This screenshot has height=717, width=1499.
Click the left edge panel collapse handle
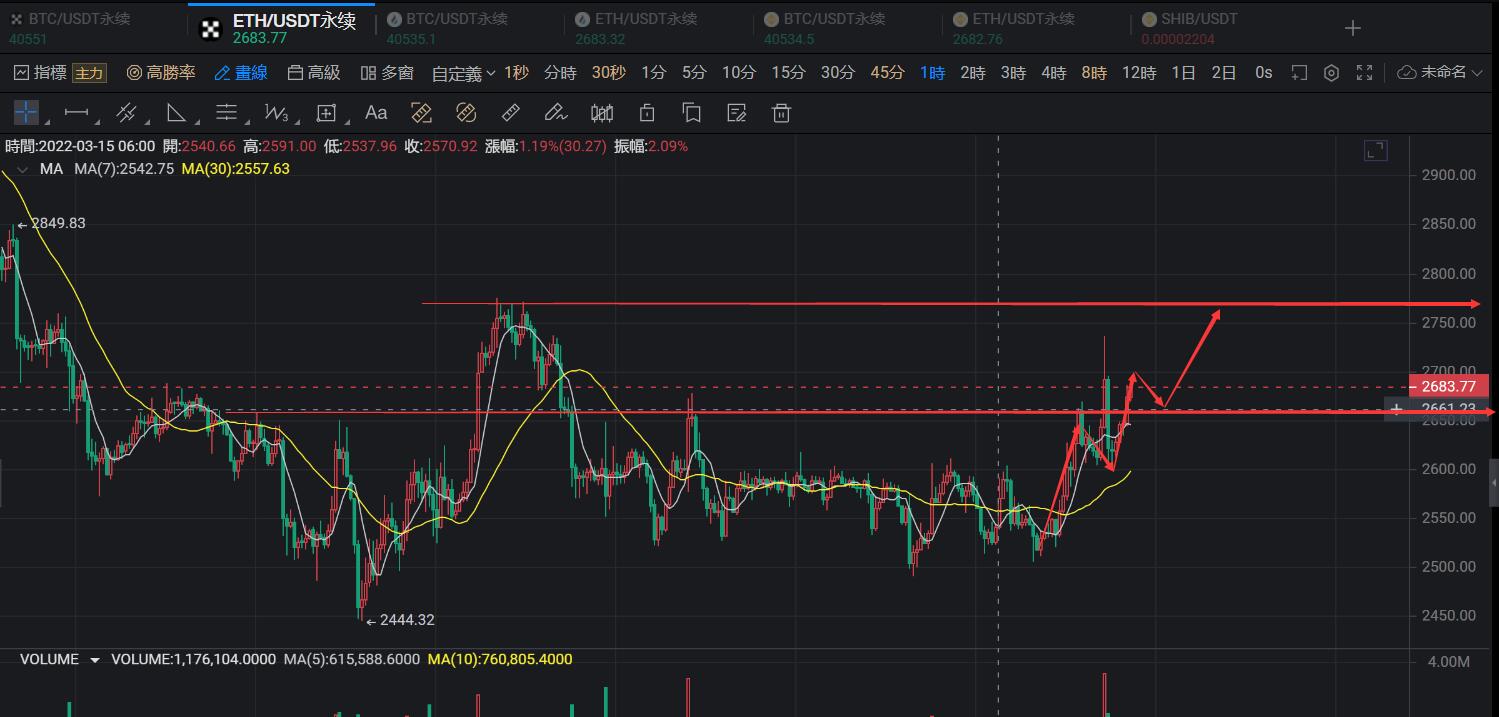[x=3, y=482]
